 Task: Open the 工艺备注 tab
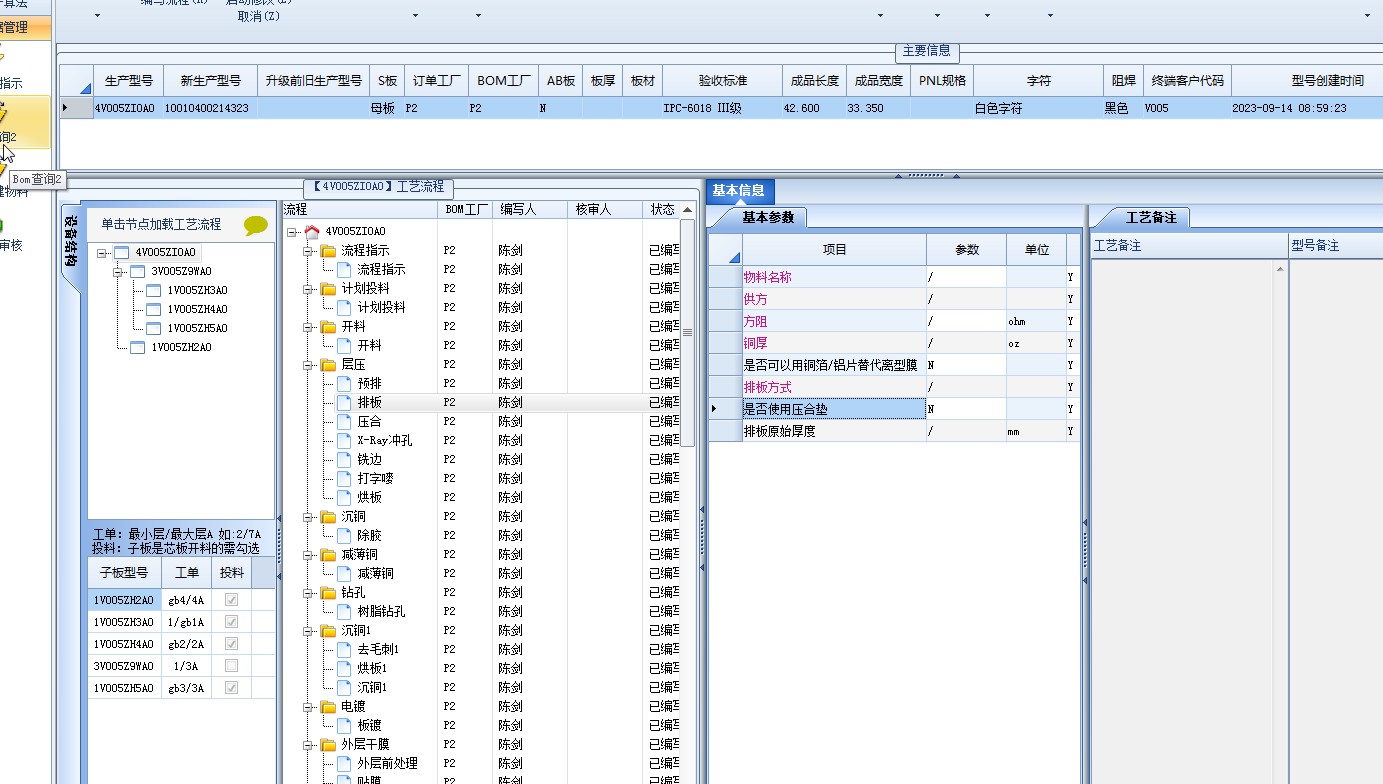tap(1152, 217)
